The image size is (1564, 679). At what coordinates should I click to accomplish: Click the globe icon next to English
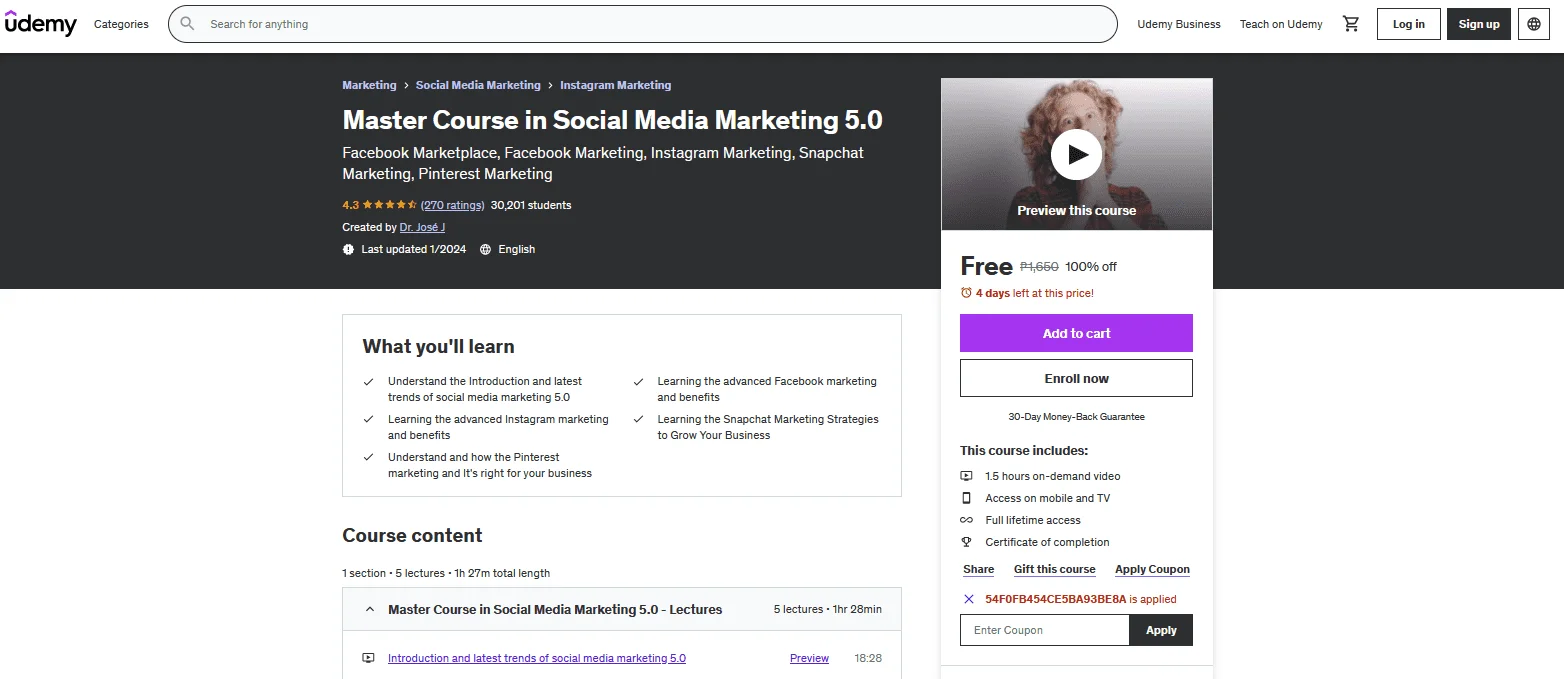[485, 249]
